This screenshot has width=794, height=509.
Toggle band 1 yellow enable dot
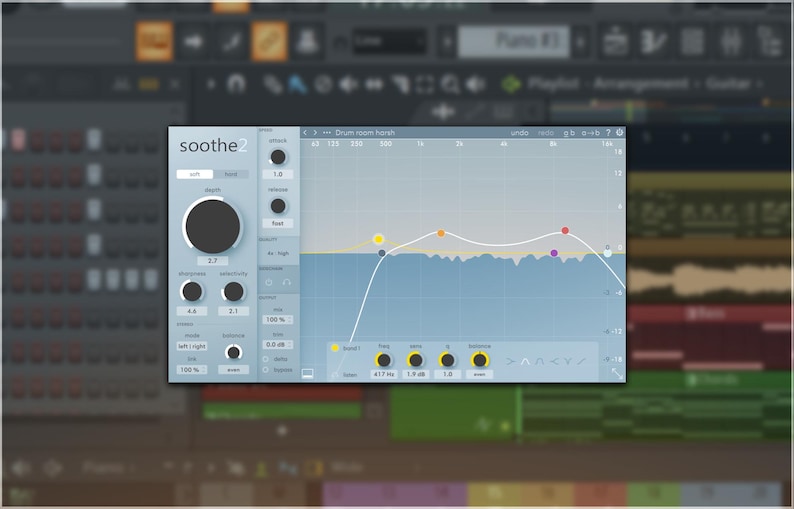[335, 348]
